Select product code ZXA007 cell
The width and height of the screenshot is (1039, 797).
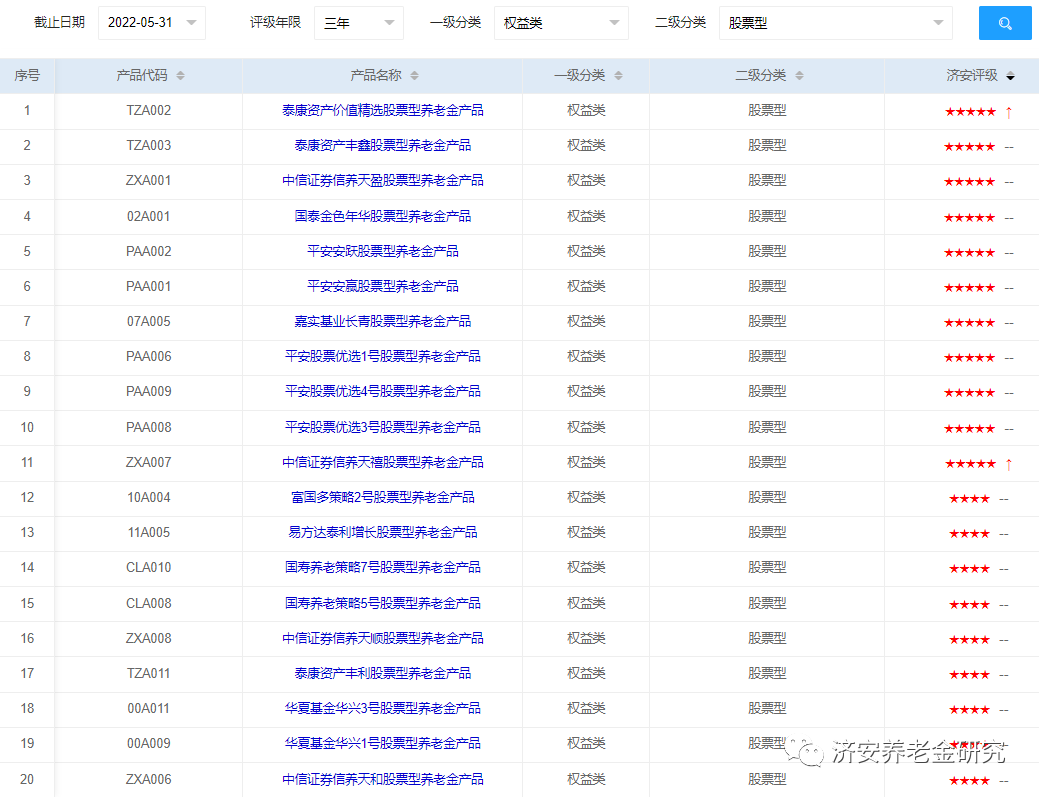[148, 462]
